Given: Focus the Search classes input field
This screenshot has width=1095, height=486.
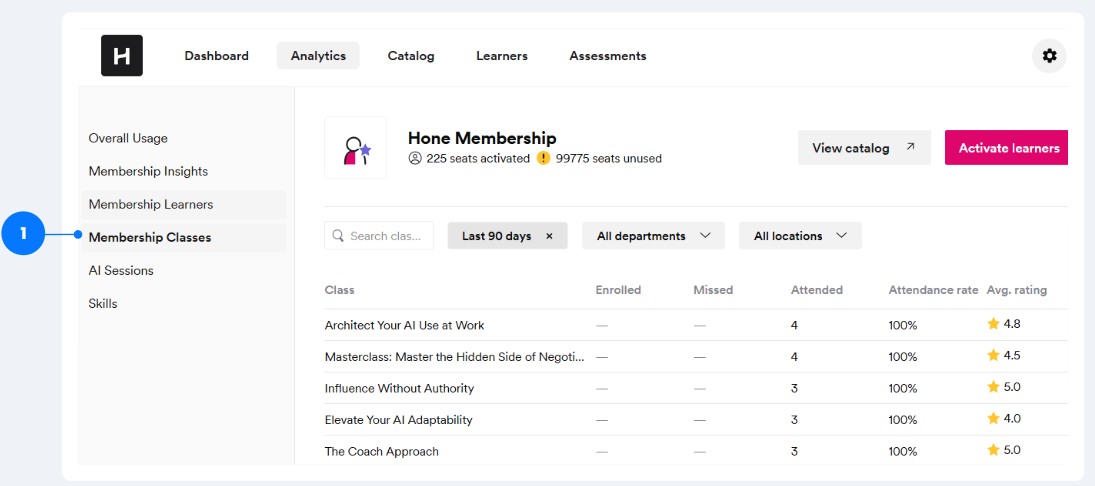Looking at the screenshot, I should (379, 236).
